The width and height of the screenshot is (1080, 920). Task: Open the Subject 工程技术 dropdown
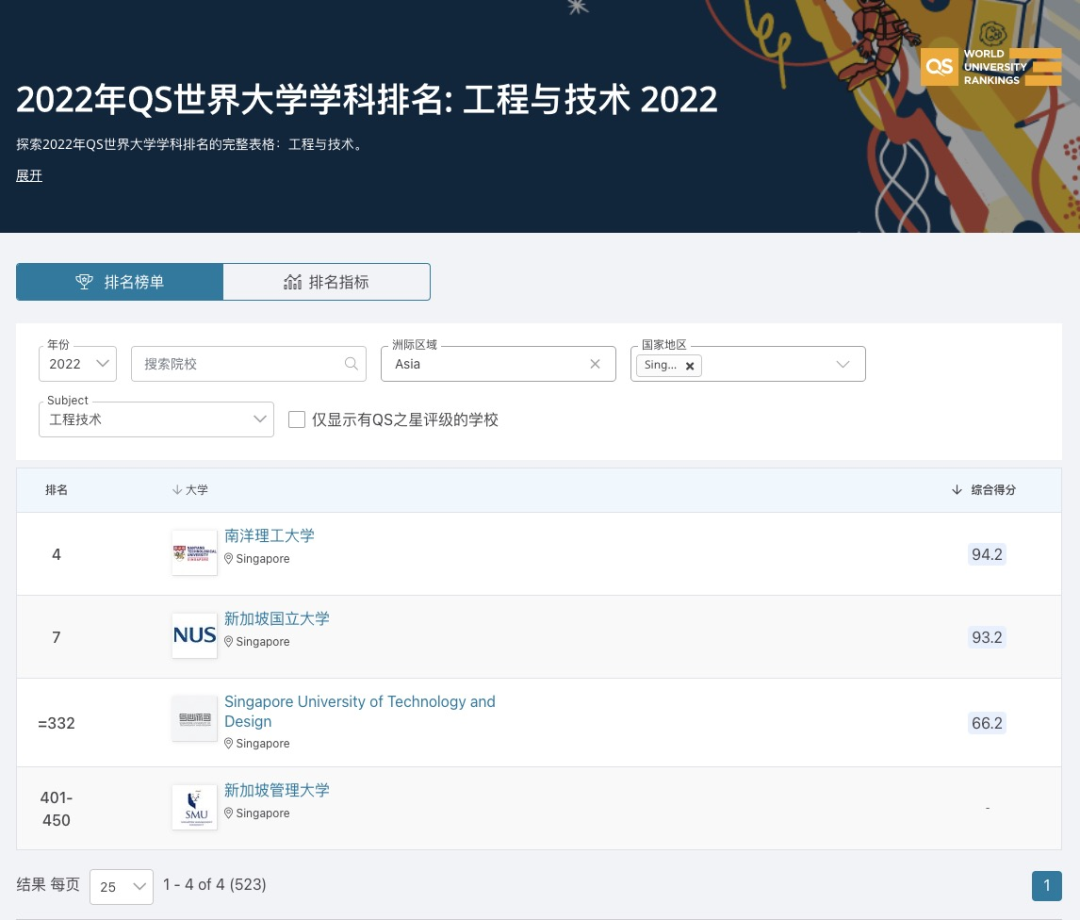(156, 419)
